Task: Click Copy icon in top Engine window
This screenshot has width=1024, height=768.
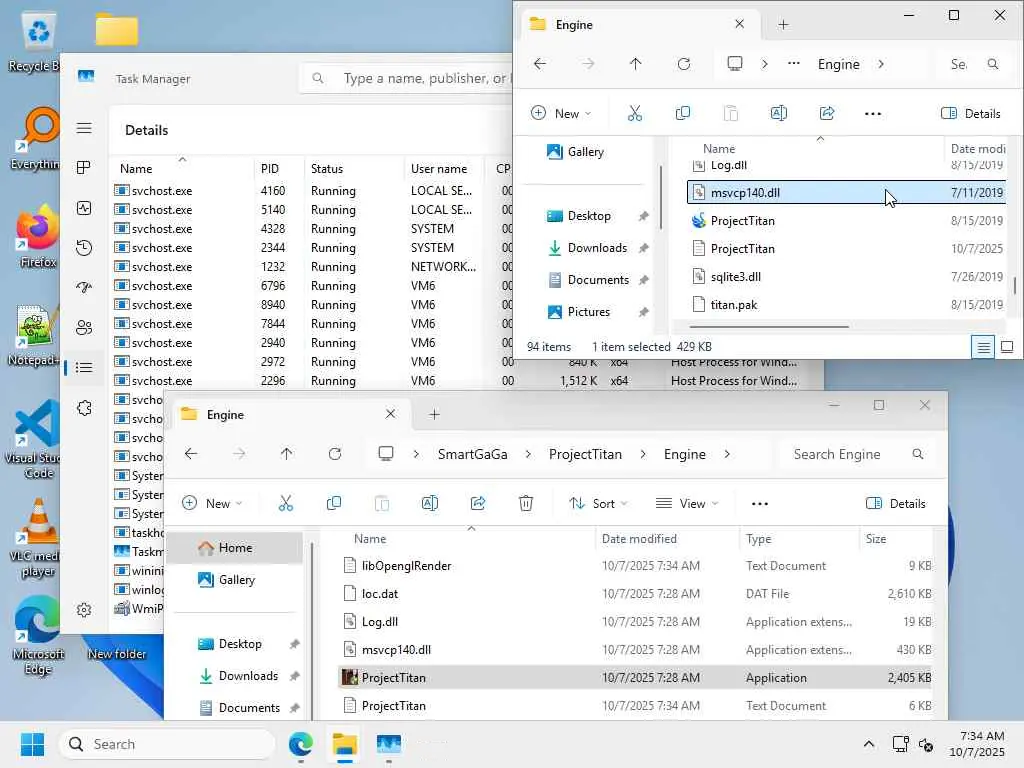Action: pos(682,113)
